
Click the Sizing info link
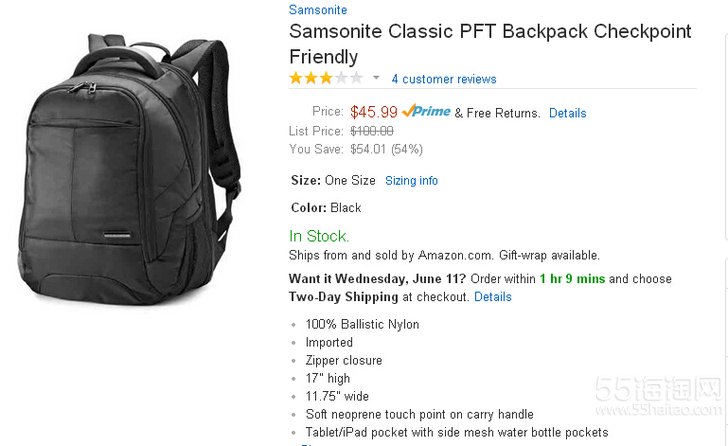(411, 181)
